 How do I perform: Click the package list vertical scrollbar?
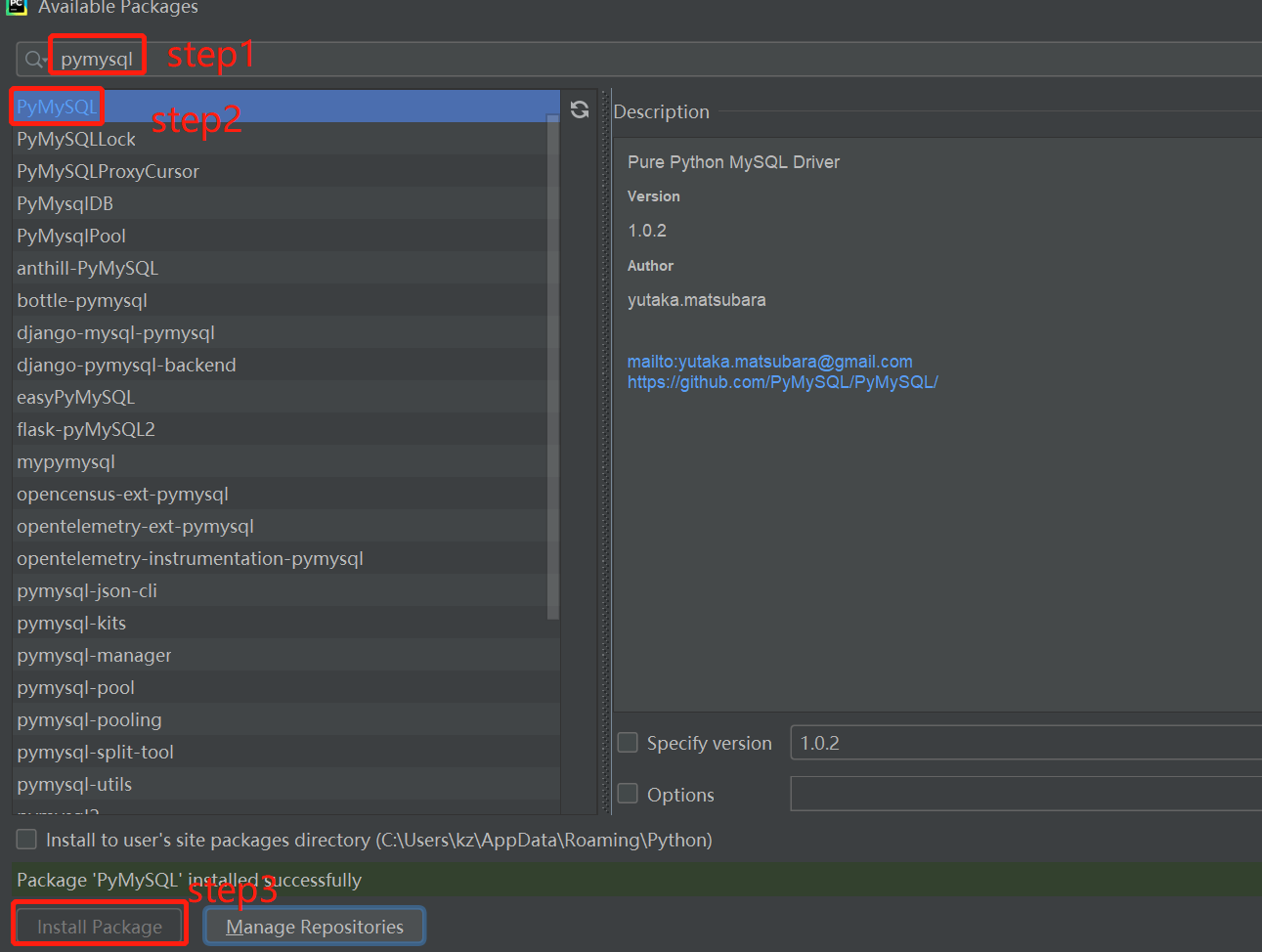click(553, 367)
